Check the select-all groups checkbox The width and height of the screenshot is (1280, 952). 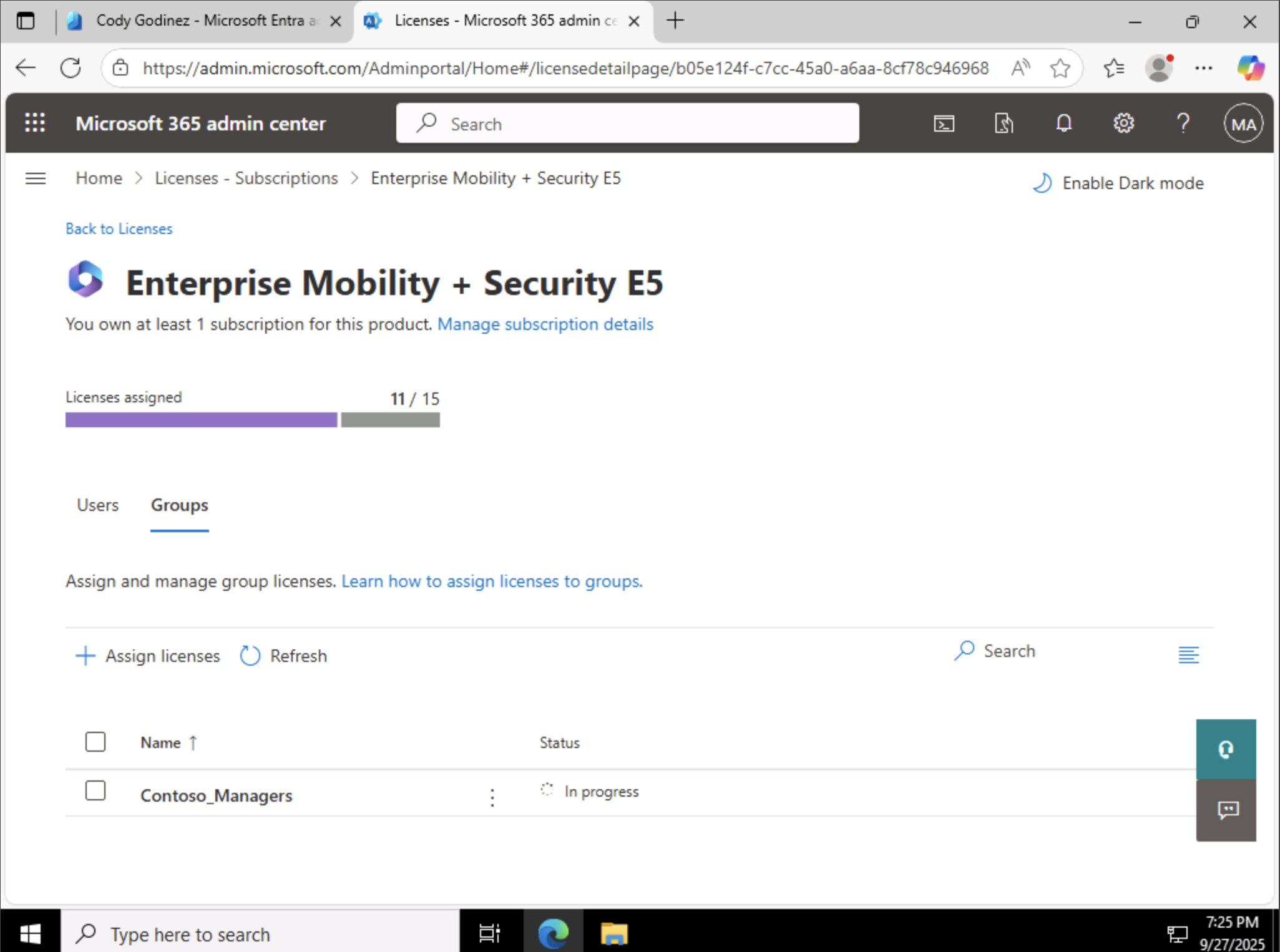click(x=95, y=742)
